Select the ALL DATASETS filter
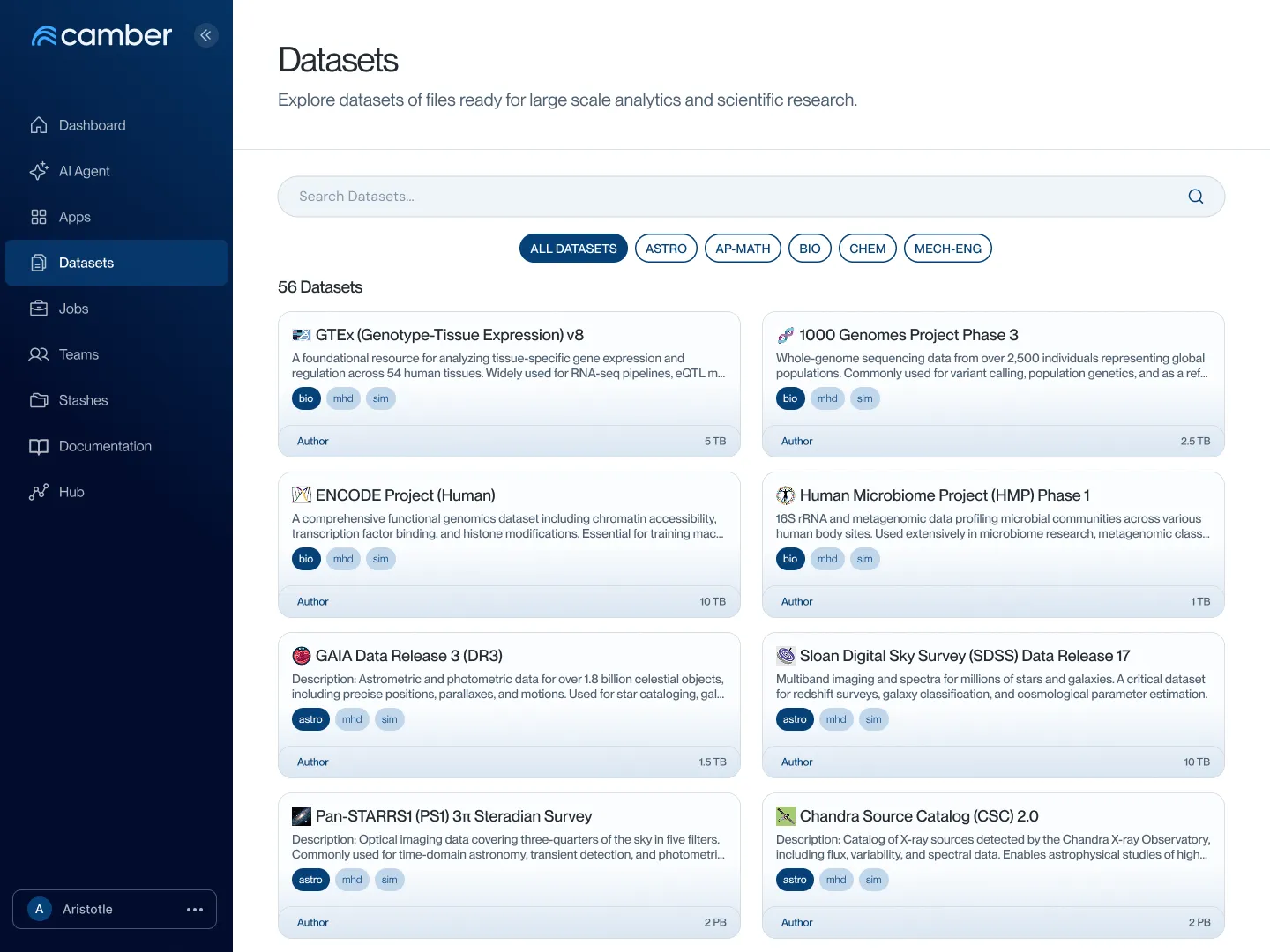1270x952 pixels. (573, 249)
